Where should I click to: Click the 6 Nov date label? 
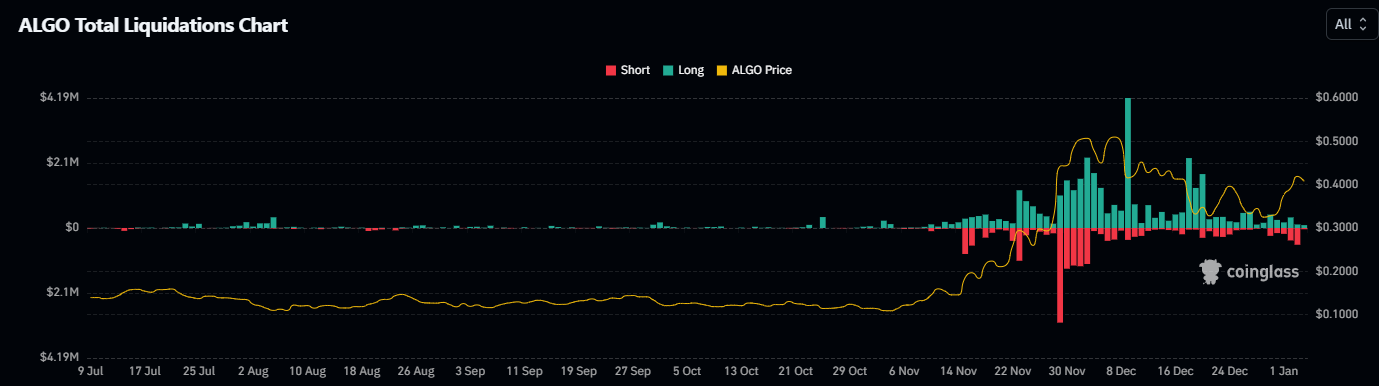click(903, 371)
